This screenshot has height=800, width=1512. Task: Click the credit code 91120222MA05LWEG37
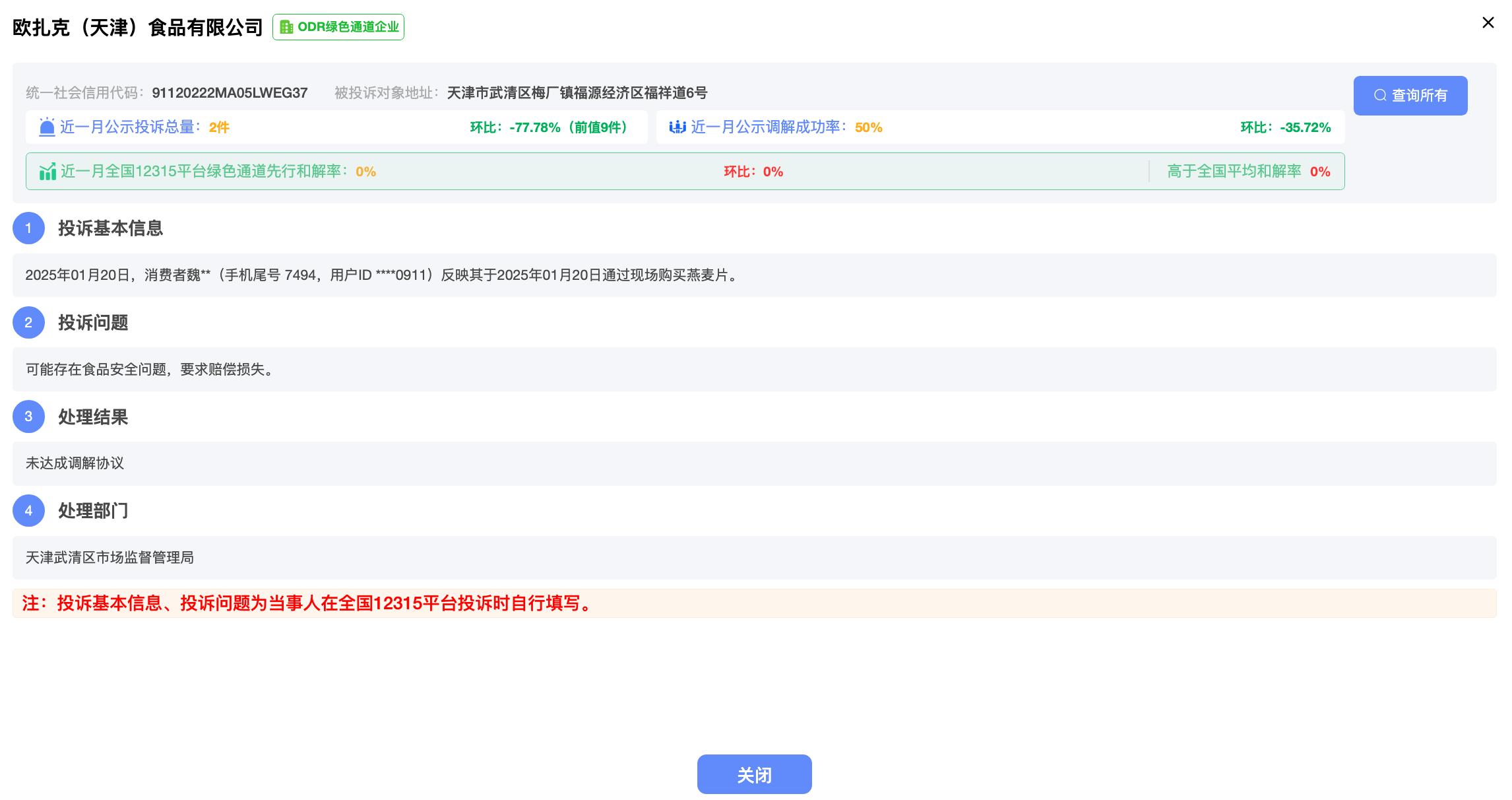point(230,93)
